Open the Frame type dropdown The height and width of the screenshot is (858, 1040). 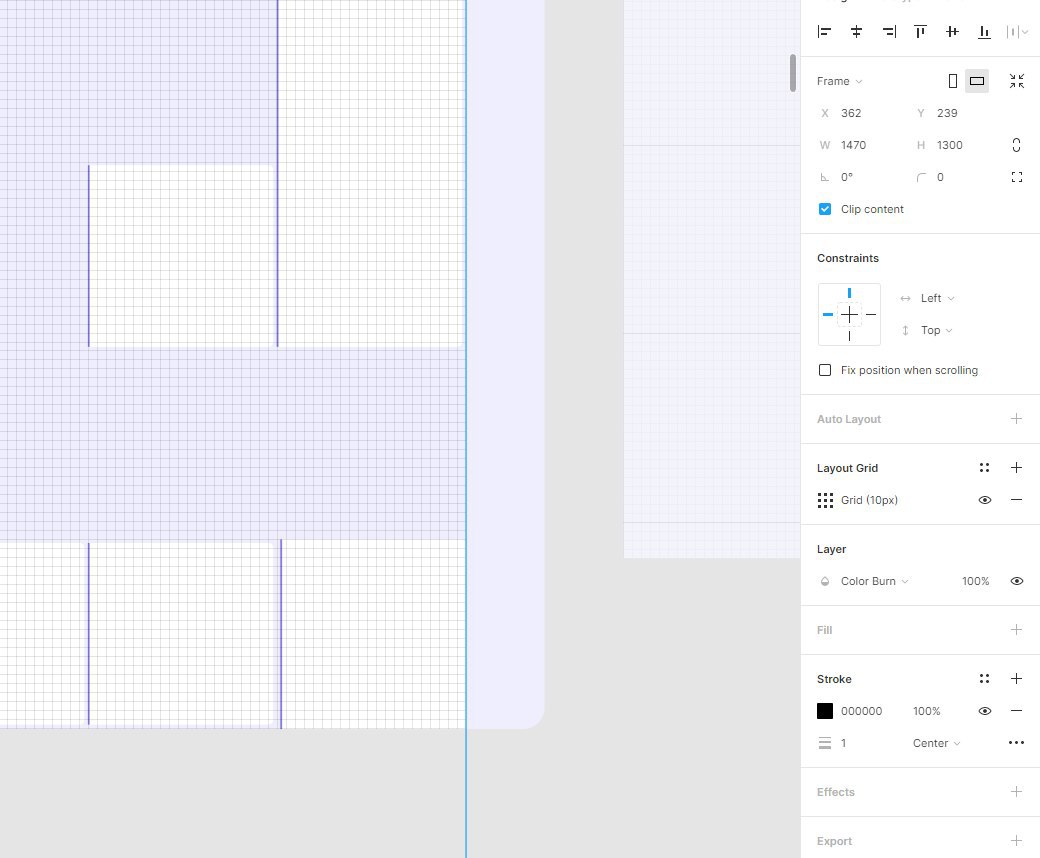(840, 81)
